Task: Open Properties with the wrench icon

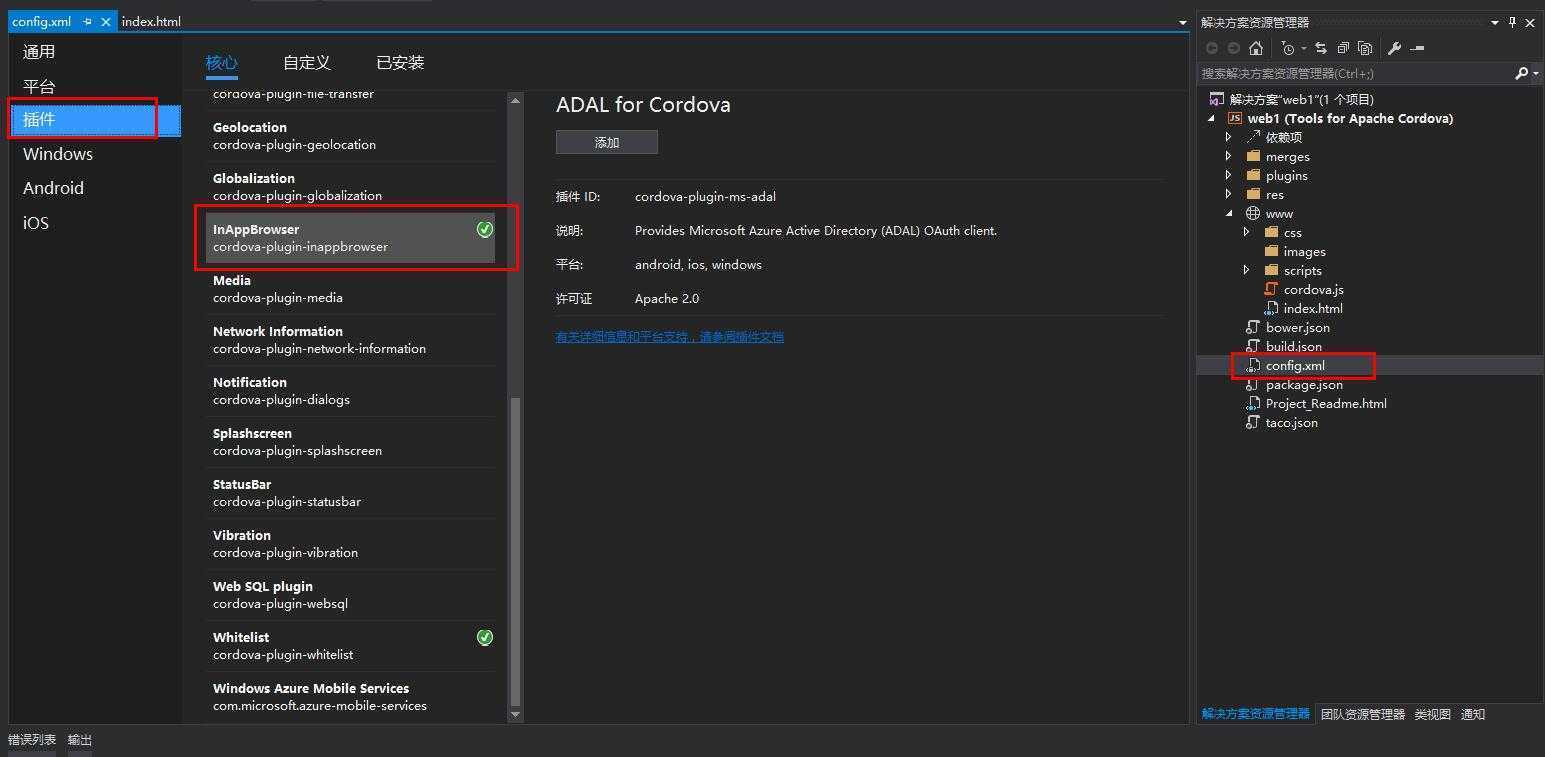Action: tap(1394, 48)
